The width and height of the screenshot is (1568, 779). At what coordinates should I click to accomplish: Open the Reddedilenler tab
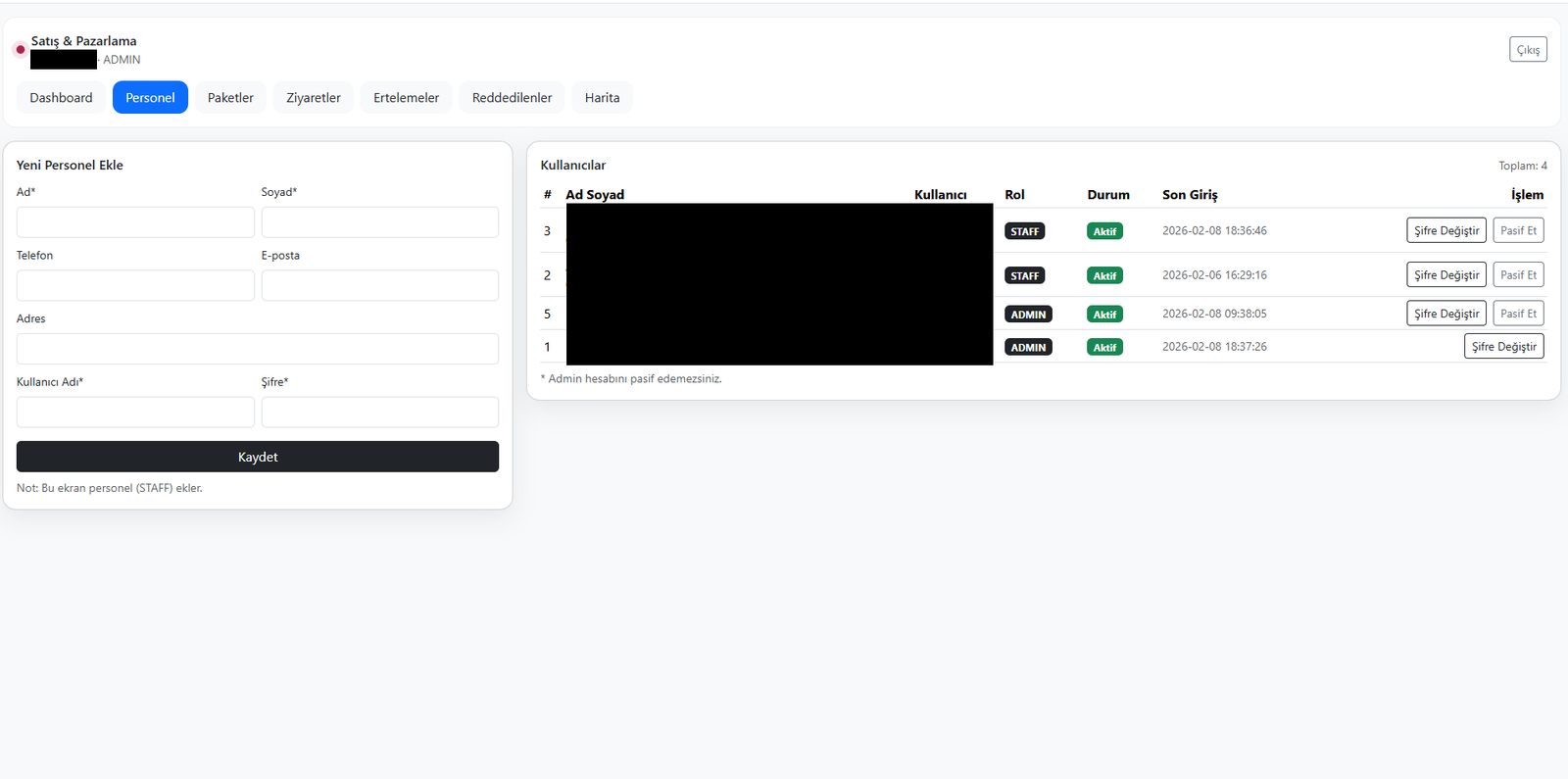click(x=512, y=98)
